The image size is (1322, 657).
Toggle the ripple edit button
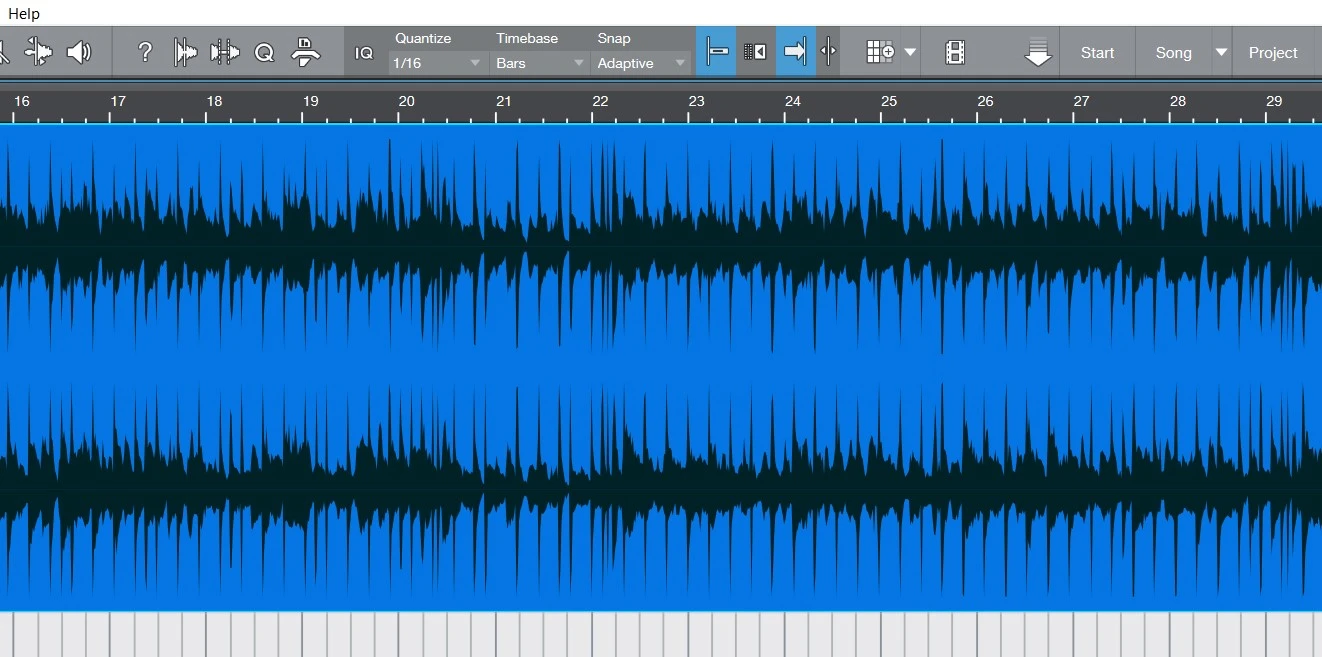click(x=755, y=52)
